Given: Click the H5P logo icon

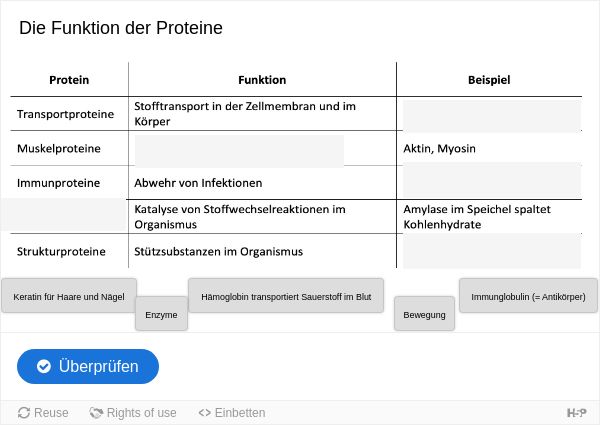Looking at the screenshot, I should 577,413.
